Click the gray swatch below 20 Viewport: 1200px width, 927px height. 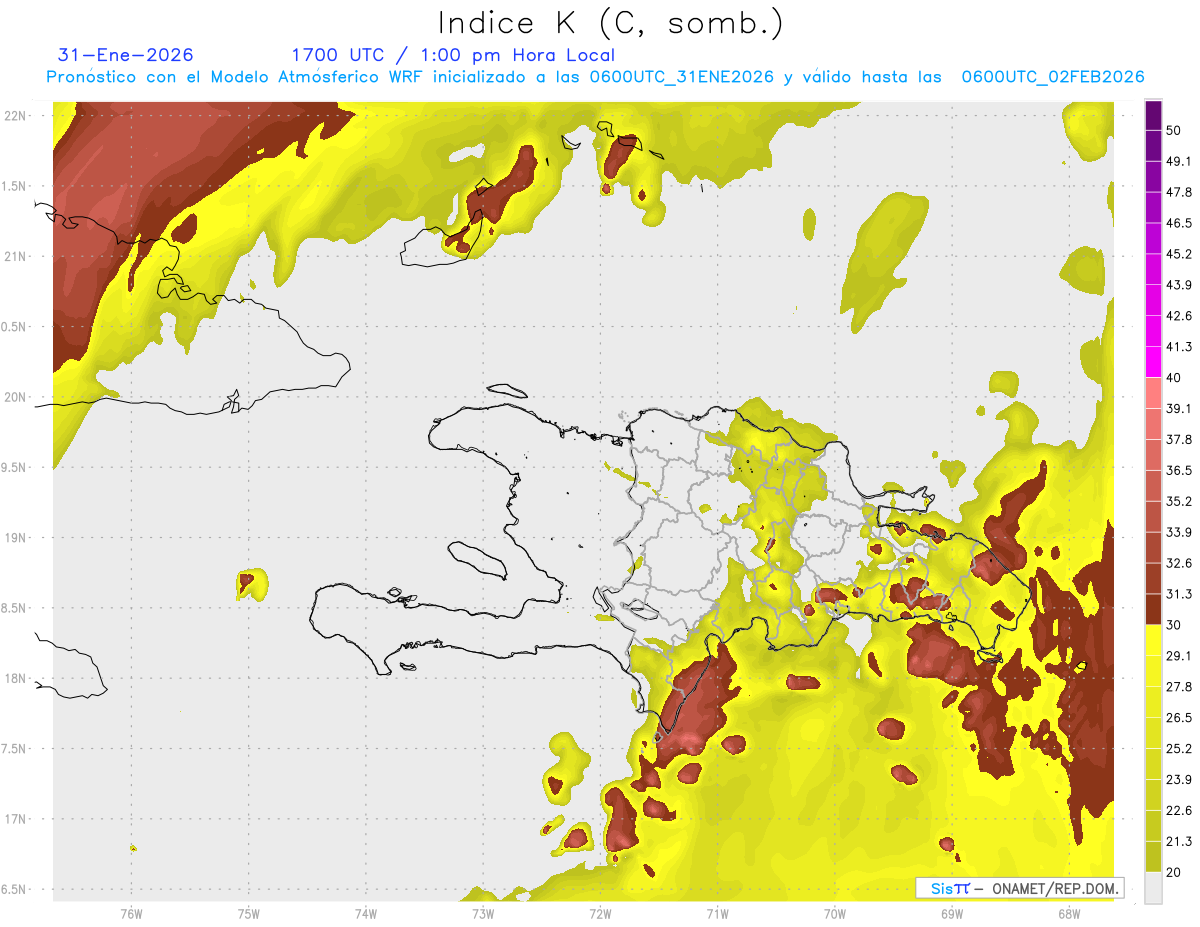[1154, 888]
